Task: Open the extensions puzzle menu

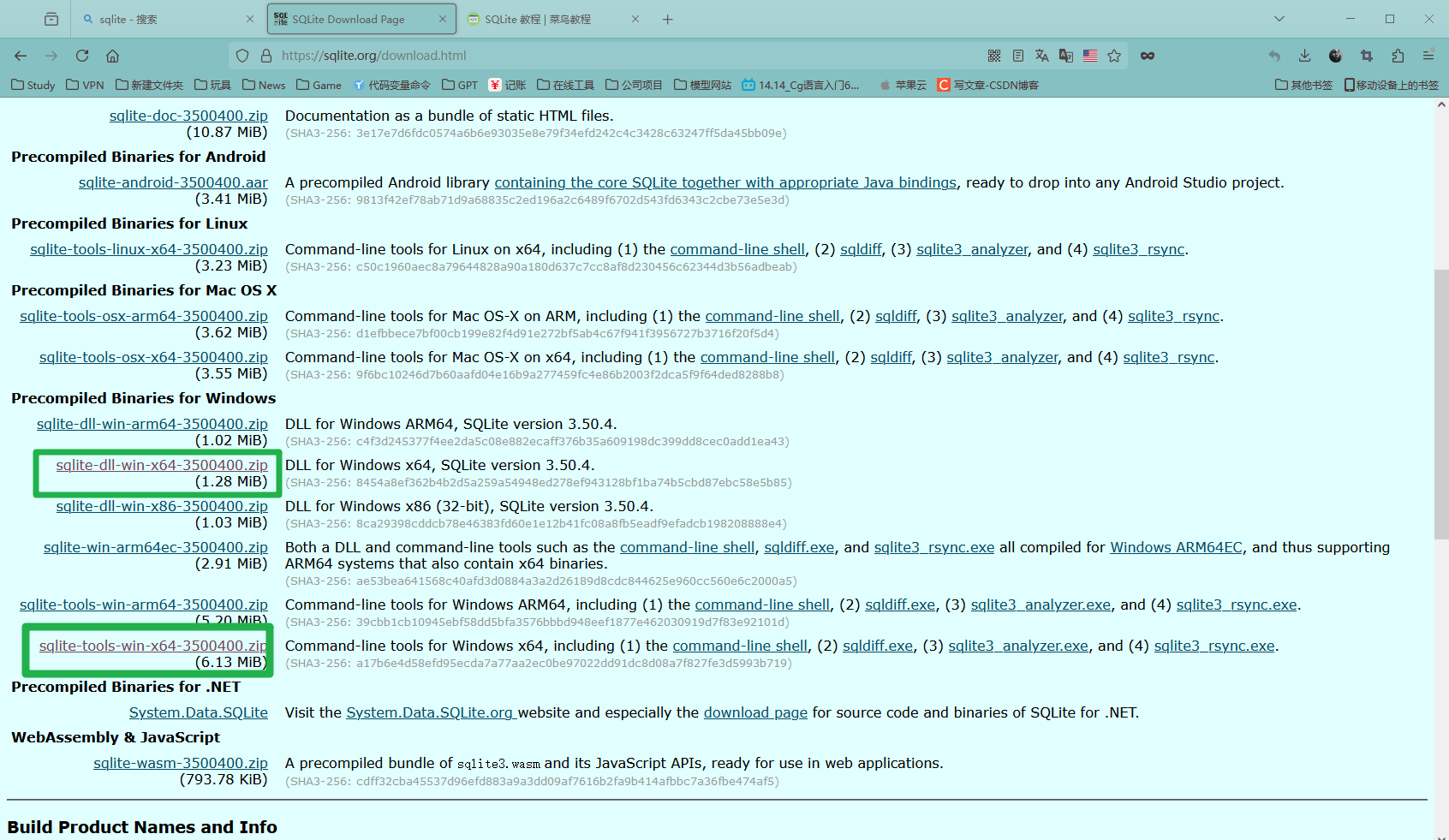Action: click(1398, 56)
